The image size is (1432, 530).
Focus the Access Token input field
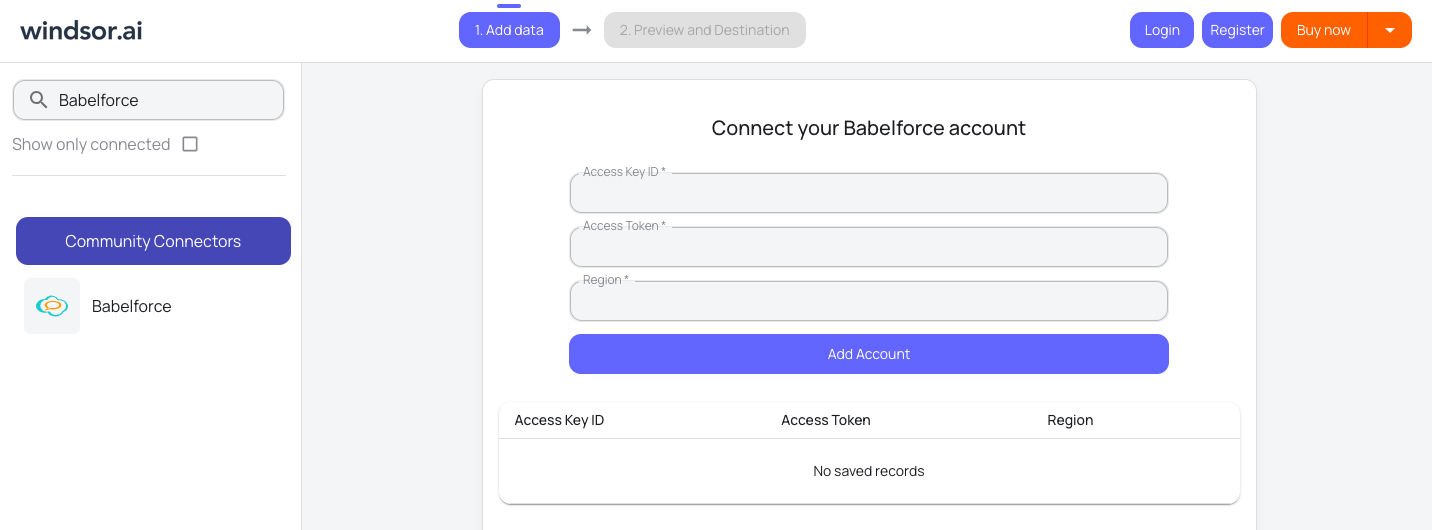(868, 248)
